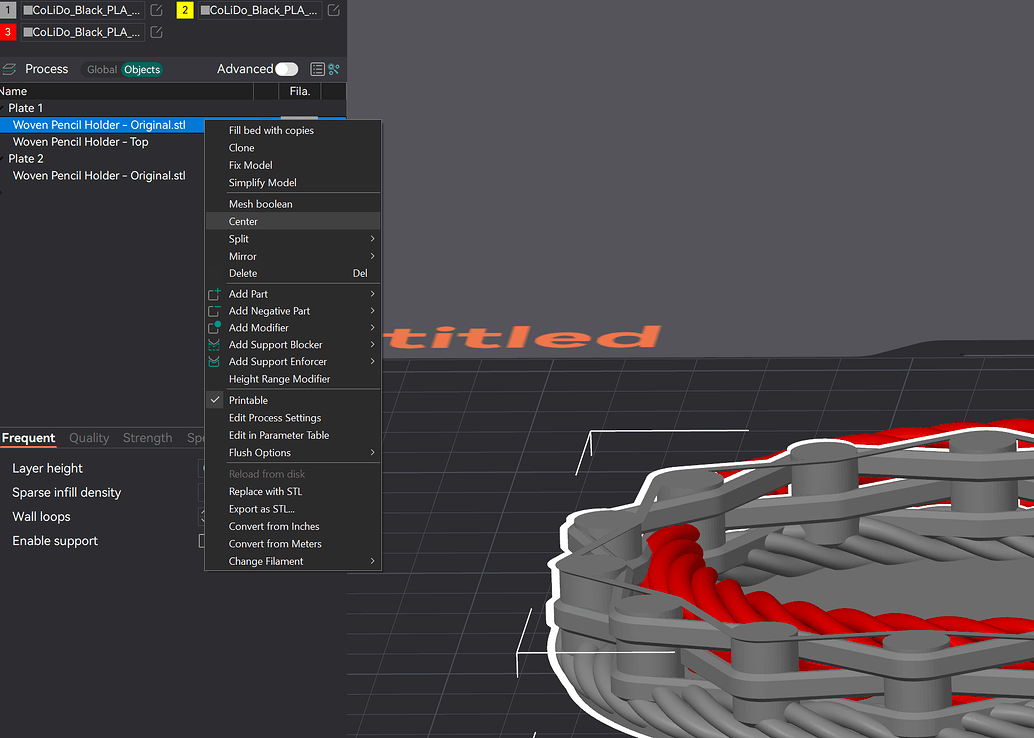Expand the Change Filament submenu
The image size is (1034, 738).
tap(293, 561)
